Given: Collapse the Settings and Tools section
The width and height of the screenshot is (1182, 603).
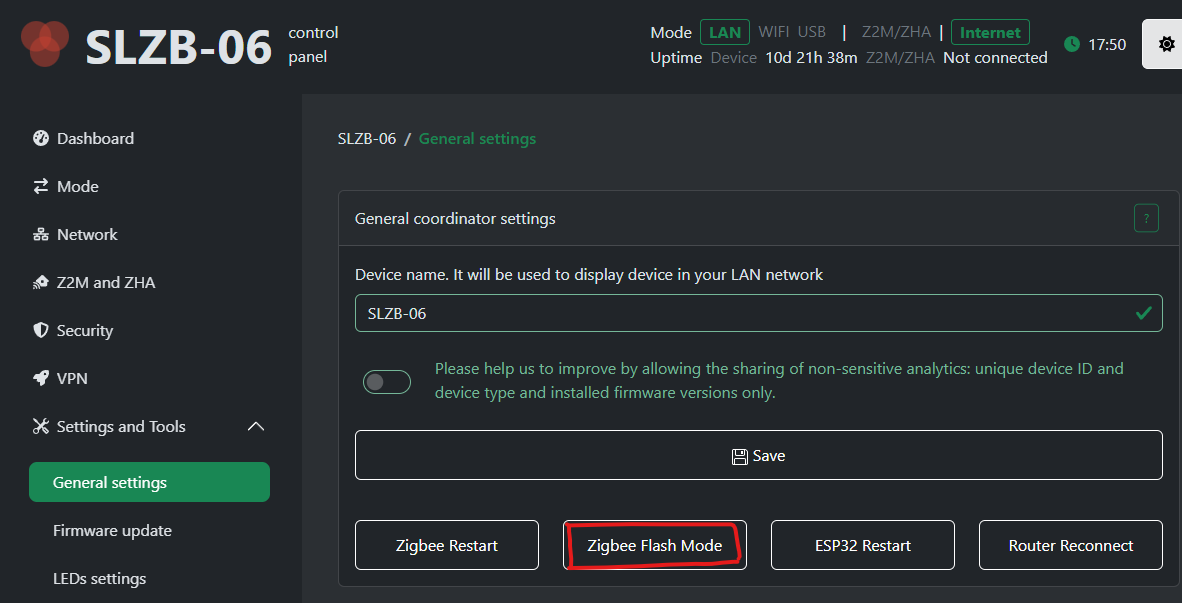Looking at the screenshot, I should (x=256, y=426).
